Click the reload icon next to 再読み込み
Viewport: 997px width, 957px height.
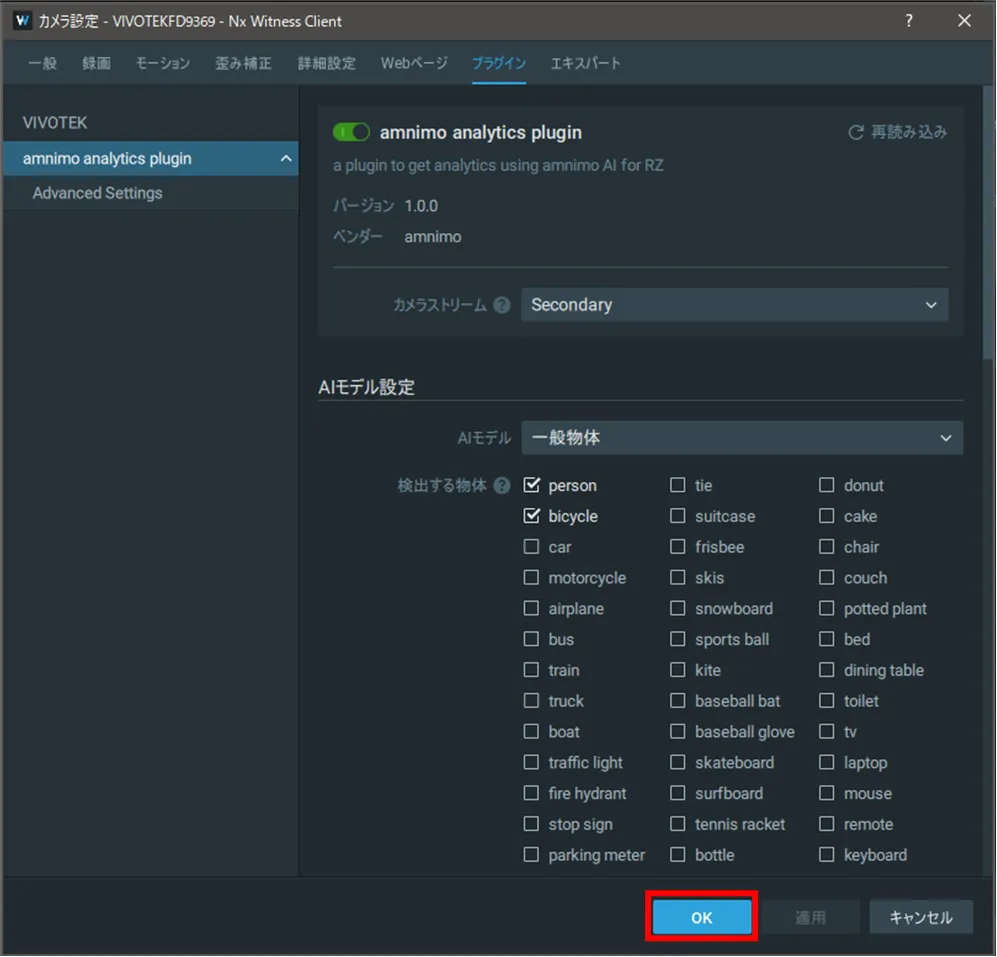pyautogui.click(x=855, y=132)
